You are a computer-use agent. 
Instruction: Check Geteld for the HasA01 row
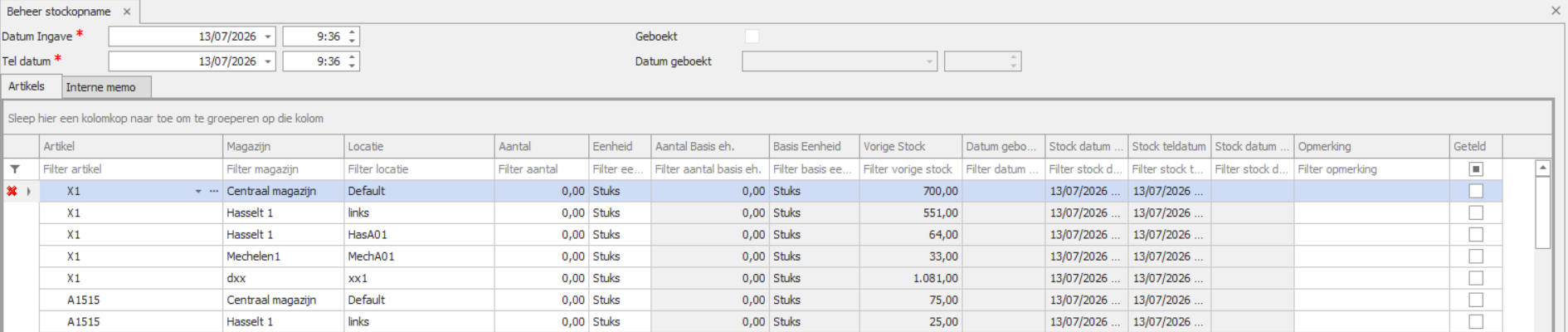tap(1476, 235)
